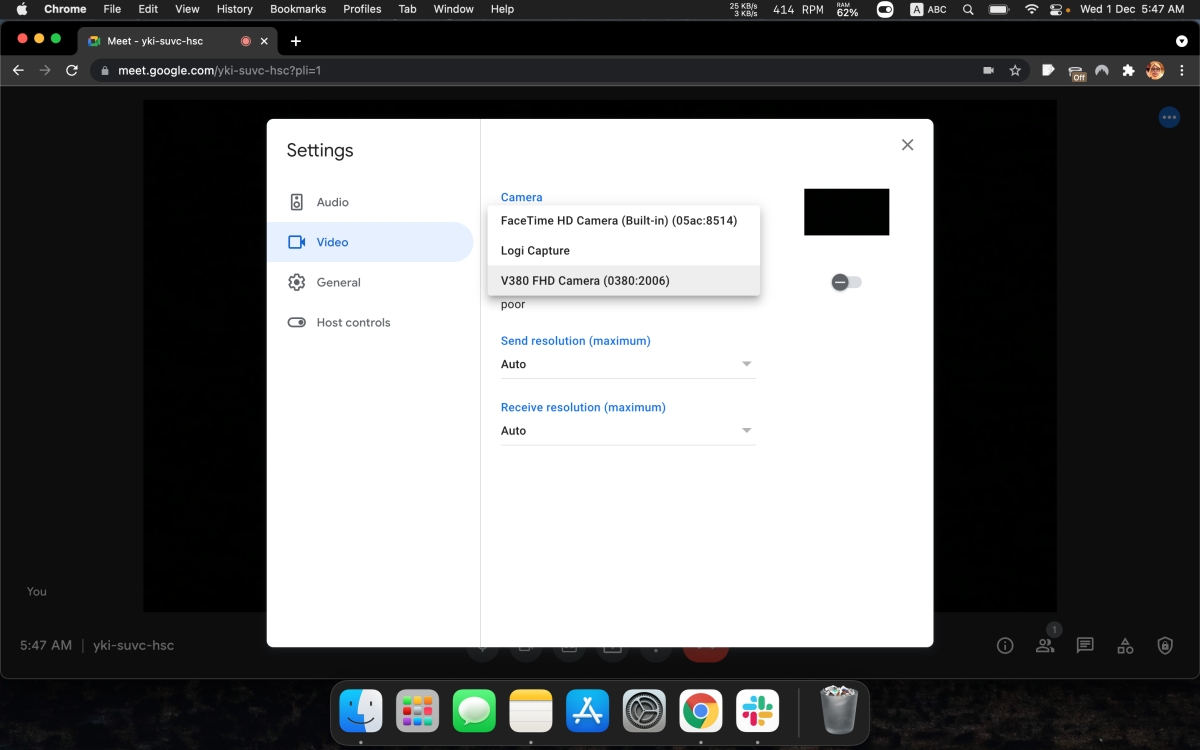Open the Activities shapes icon

coord(1125,646)
